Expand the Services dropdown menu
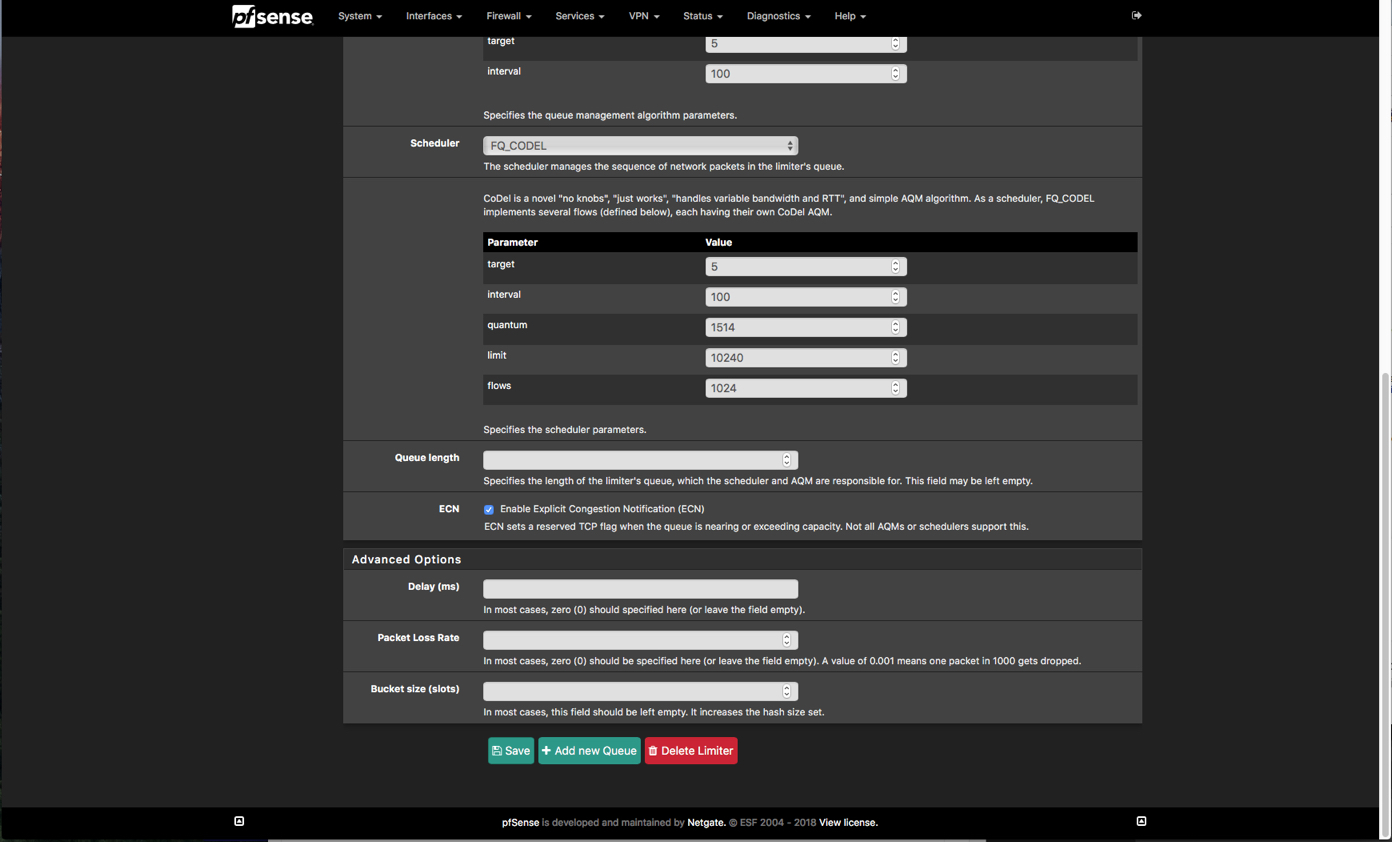The width and height of the screenshot is (1392, 842). pos(579,16)
